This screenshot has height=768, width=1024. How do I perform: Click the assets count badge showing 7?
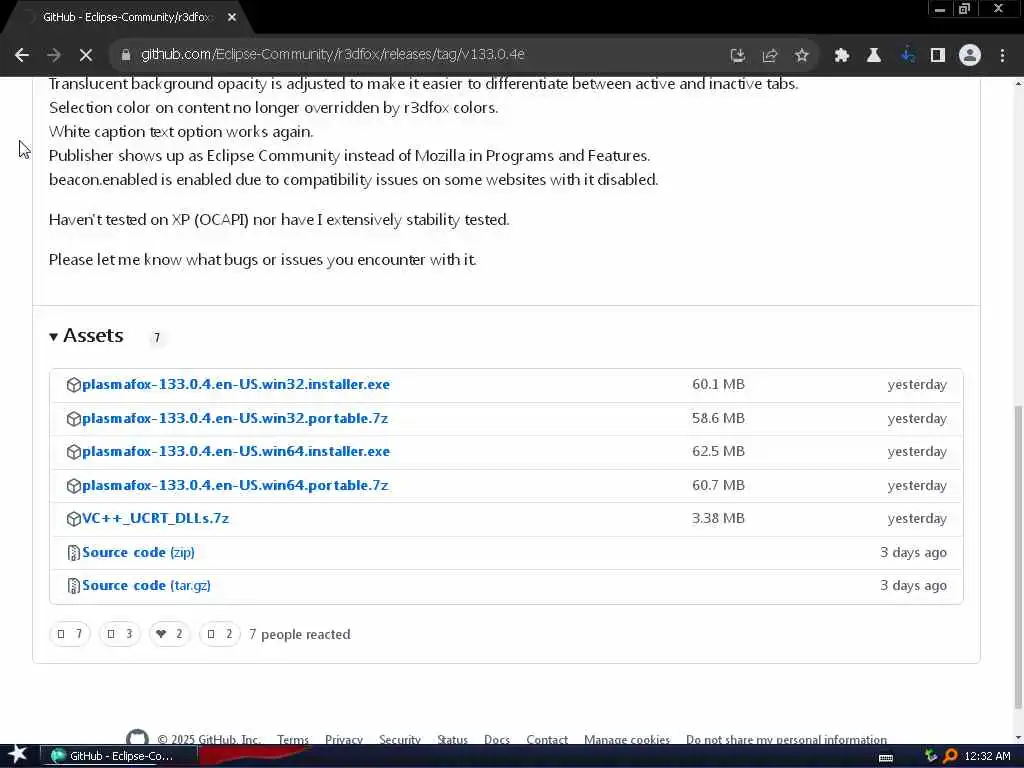(x=157, y=338)
